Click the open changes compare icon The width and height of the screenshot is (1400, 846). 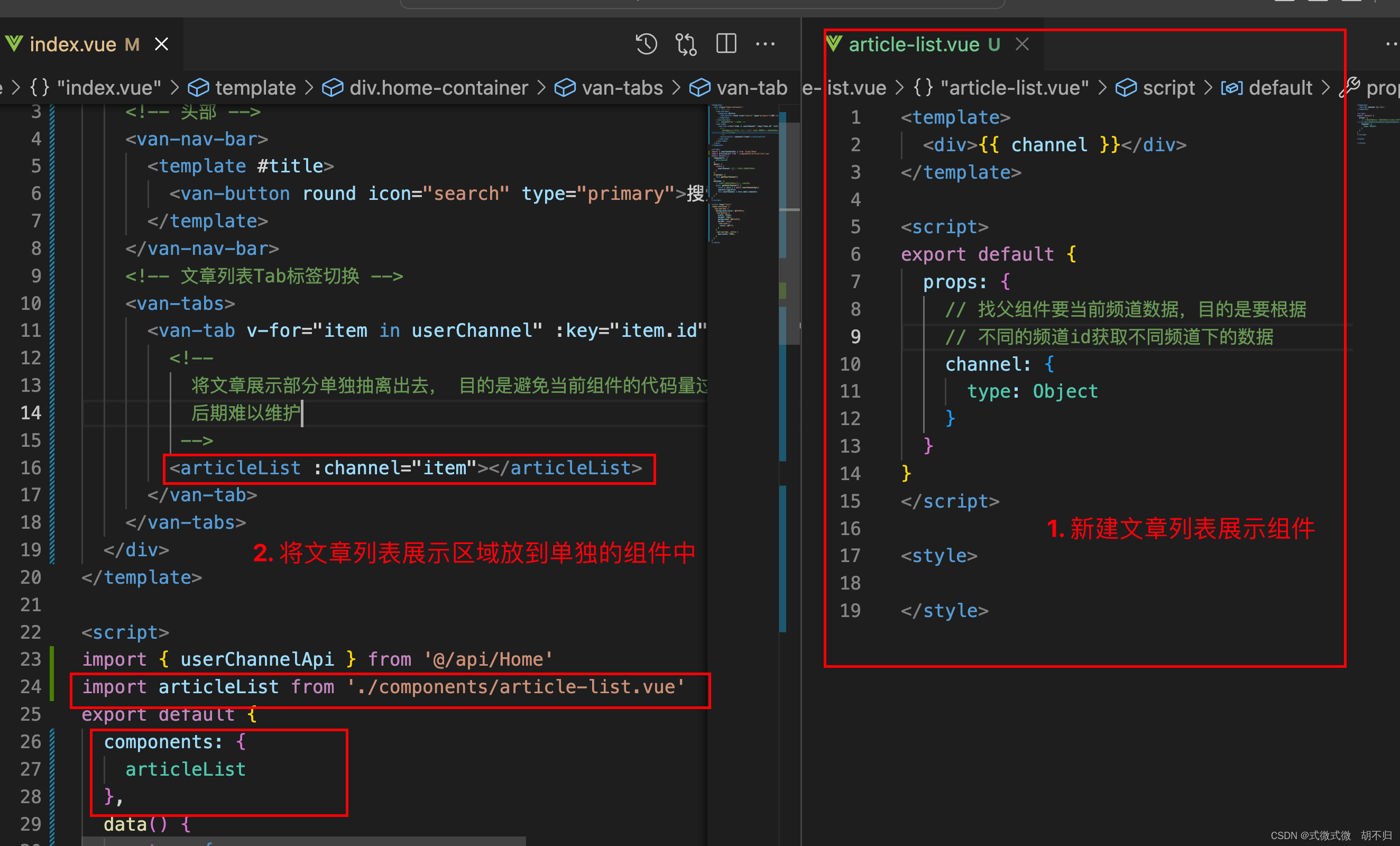[686, 44]
